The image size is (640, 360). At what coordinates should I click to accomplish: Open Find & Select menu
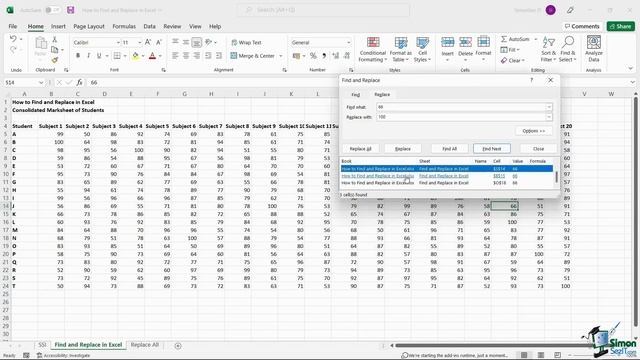pos(568,49)
